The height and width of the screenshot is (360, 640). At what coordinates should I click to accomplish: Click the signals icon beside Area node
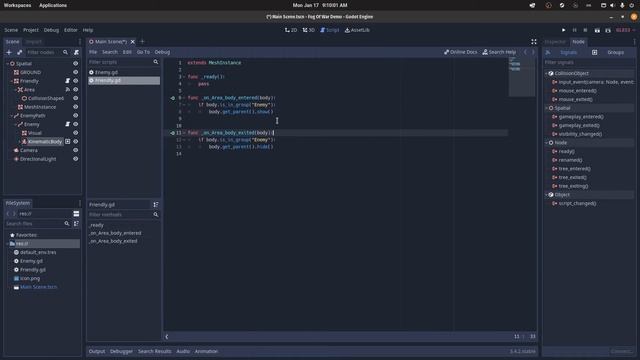point(68,89)
